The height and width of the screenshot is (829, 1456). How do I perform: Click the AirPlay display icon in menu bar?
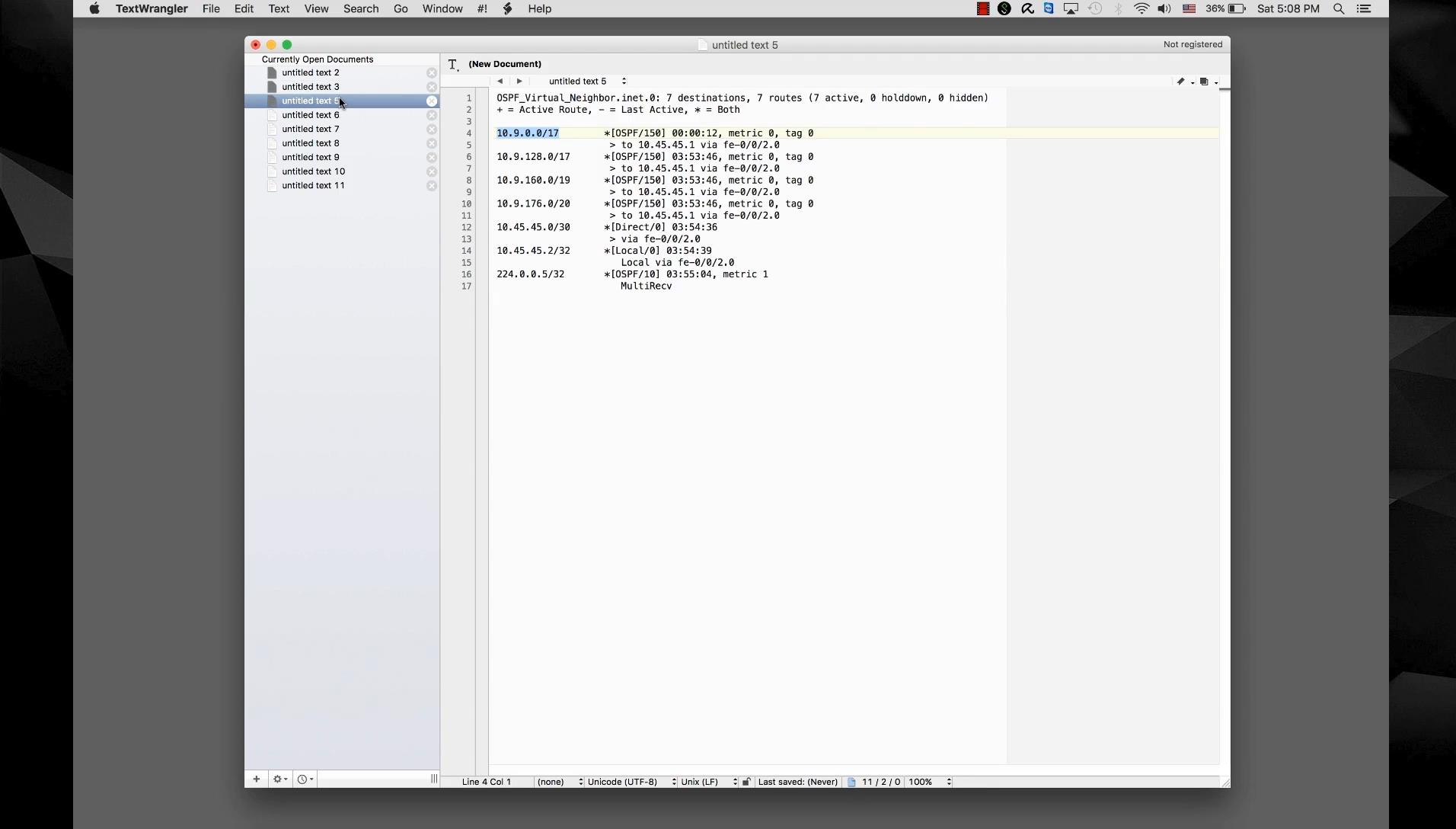coord(1071,8)
